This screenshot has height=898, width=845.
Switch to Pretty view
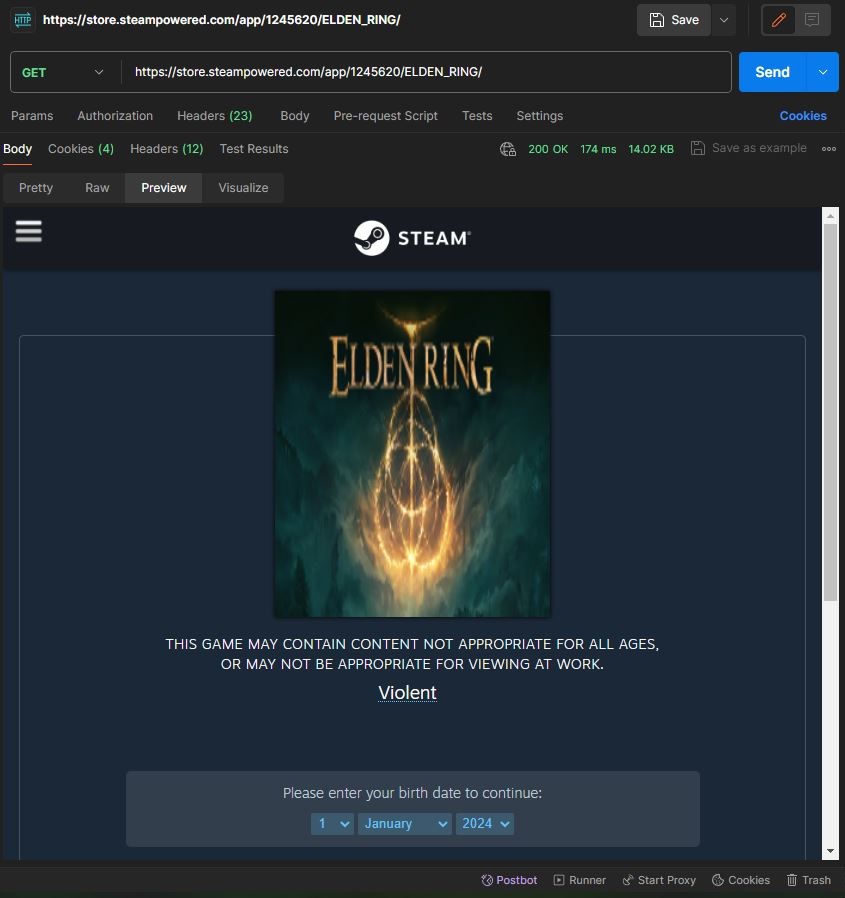(36, 188)
